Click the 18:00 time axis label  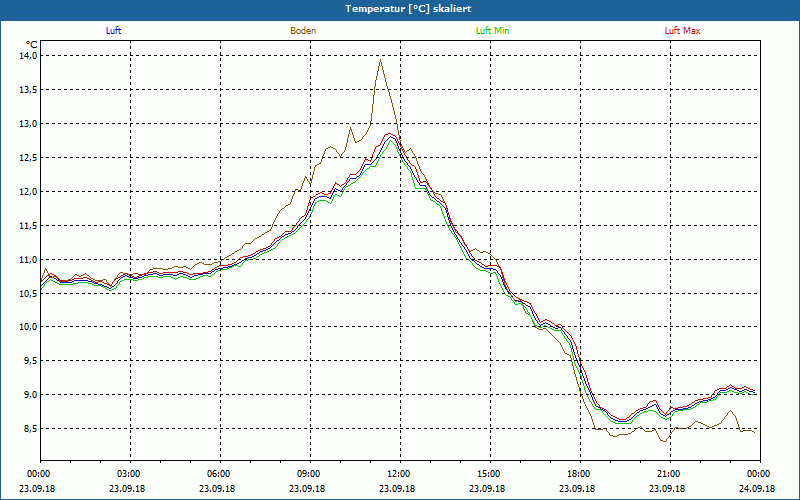point(580,474)
